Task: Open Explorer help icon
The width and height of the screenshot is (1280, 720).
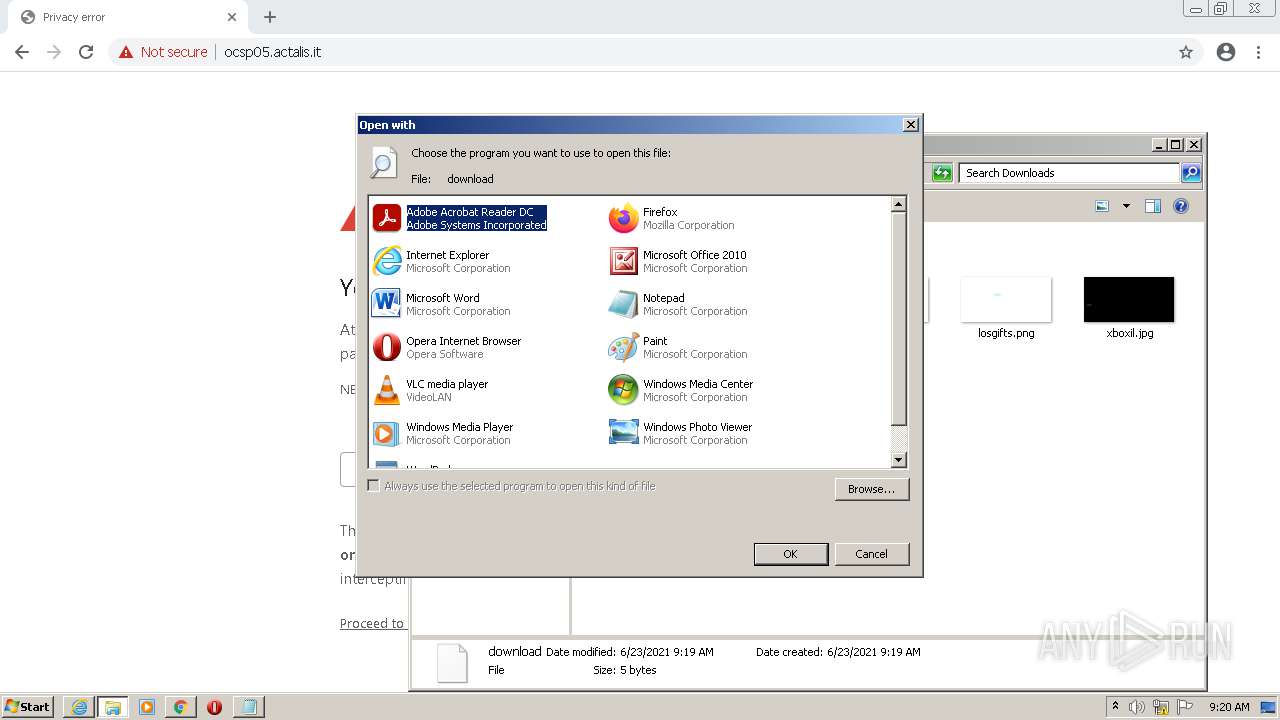Action: 1181,206
